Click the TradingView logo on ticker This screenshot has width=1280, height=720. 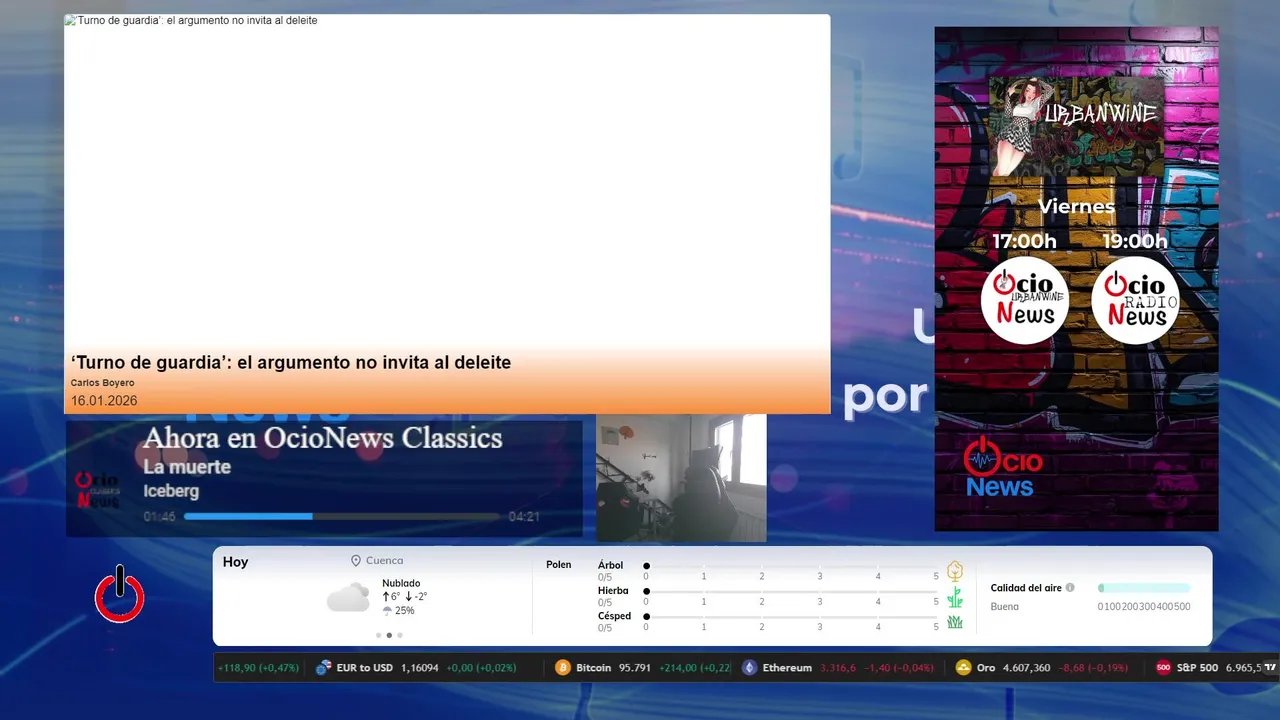1270,667
